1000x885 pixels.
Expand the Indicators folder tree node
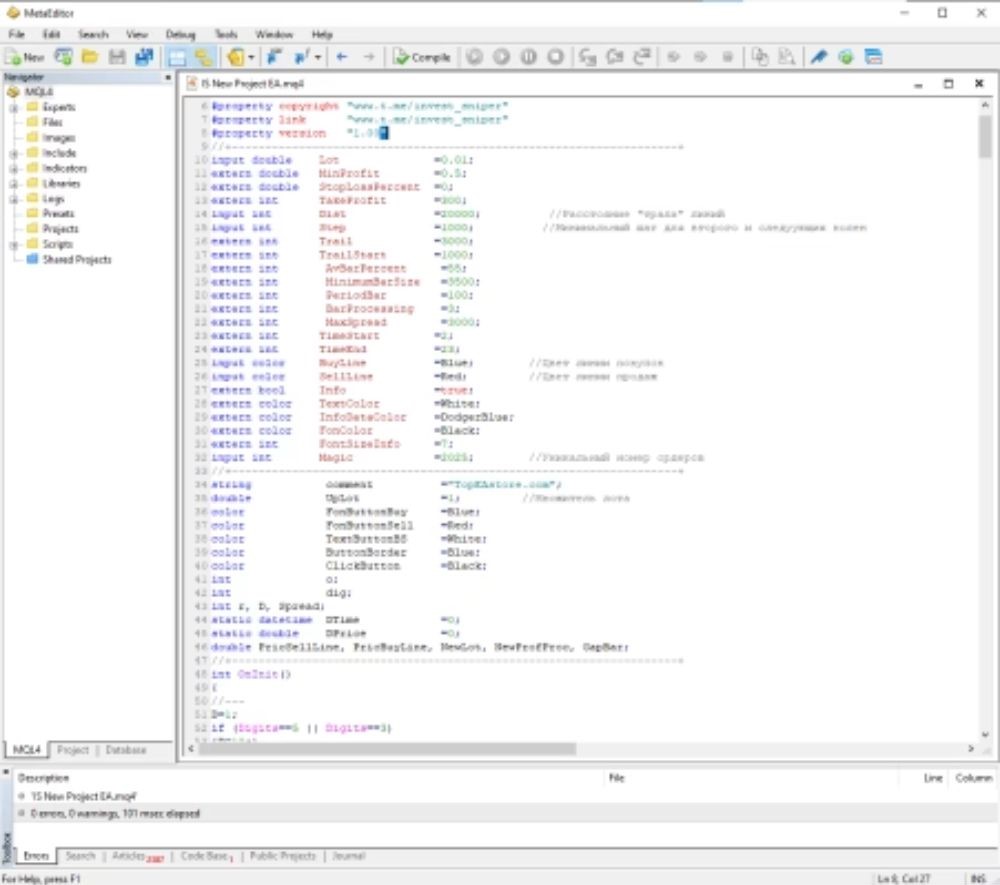click(15, 169)
